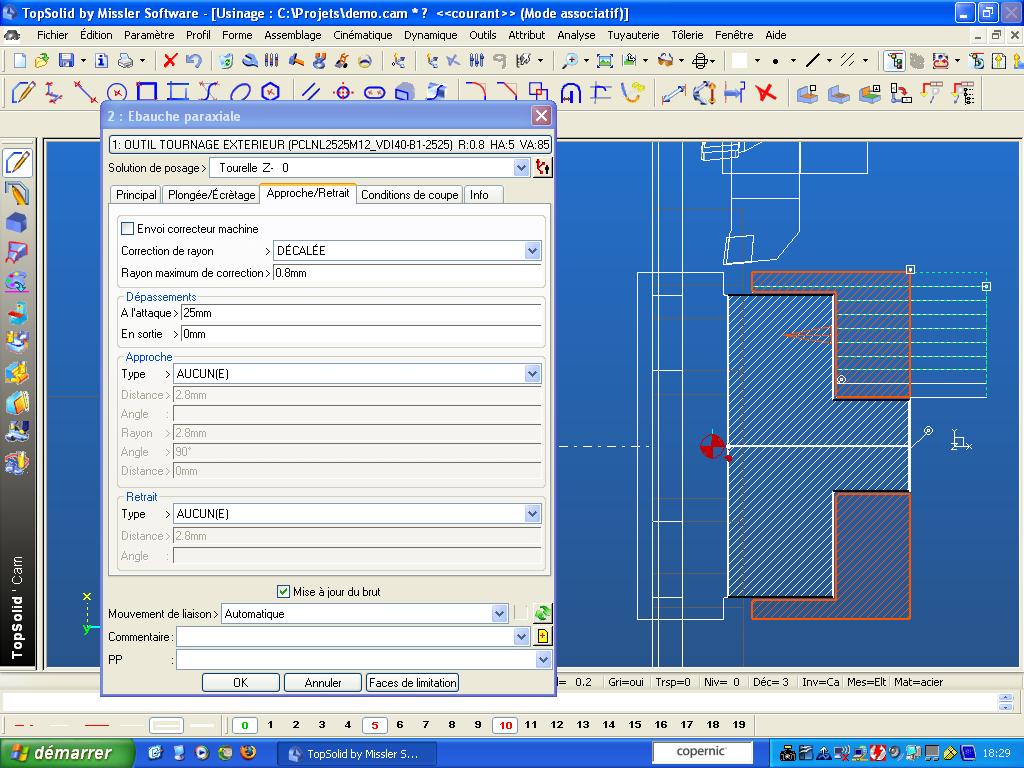1024x768 pixels.
Task: Open the Solution de posage dropdown
Action: pos(520,168)
